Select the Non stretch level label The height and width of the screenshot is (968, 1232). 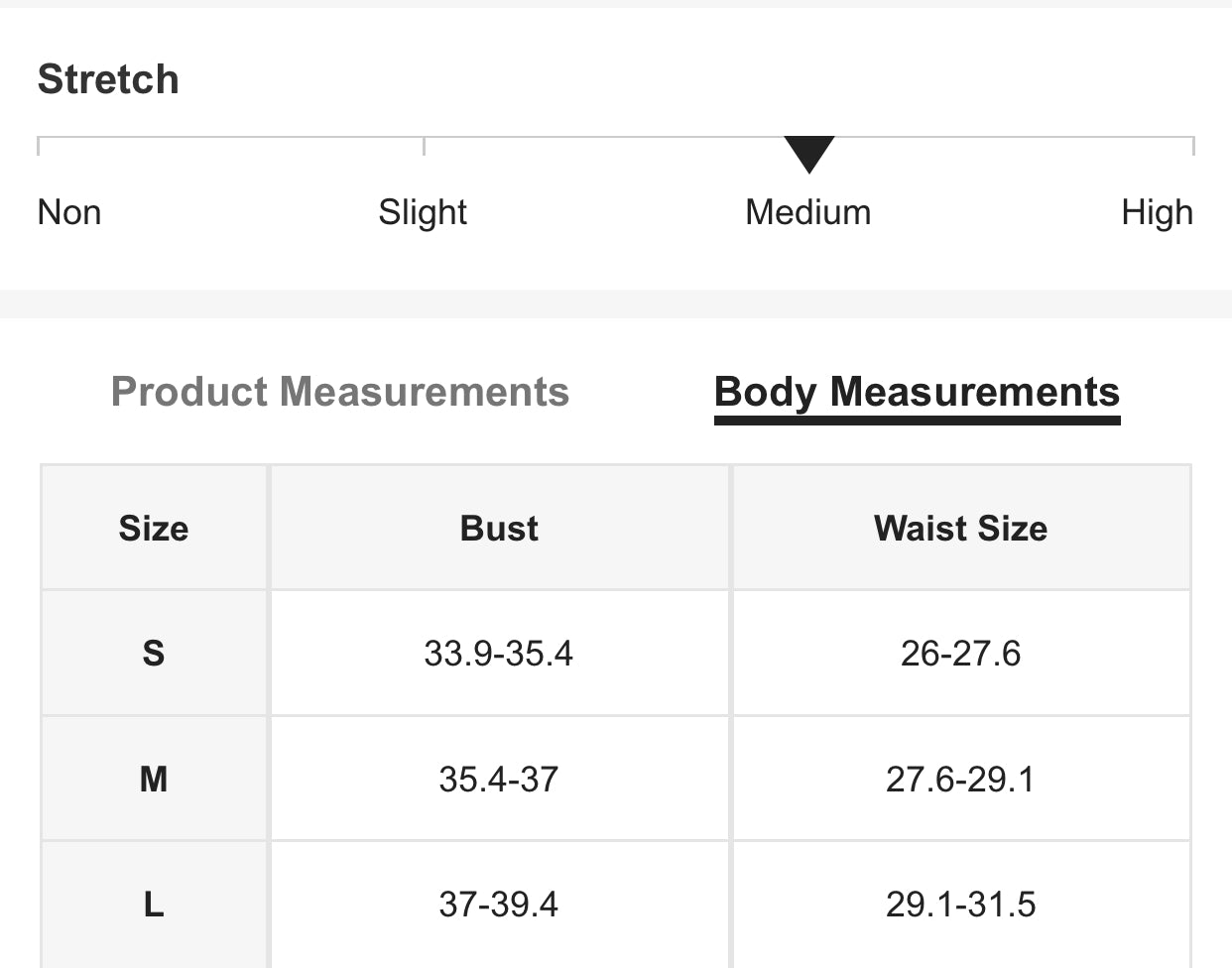pyautogui.click(x=68, y=211)
